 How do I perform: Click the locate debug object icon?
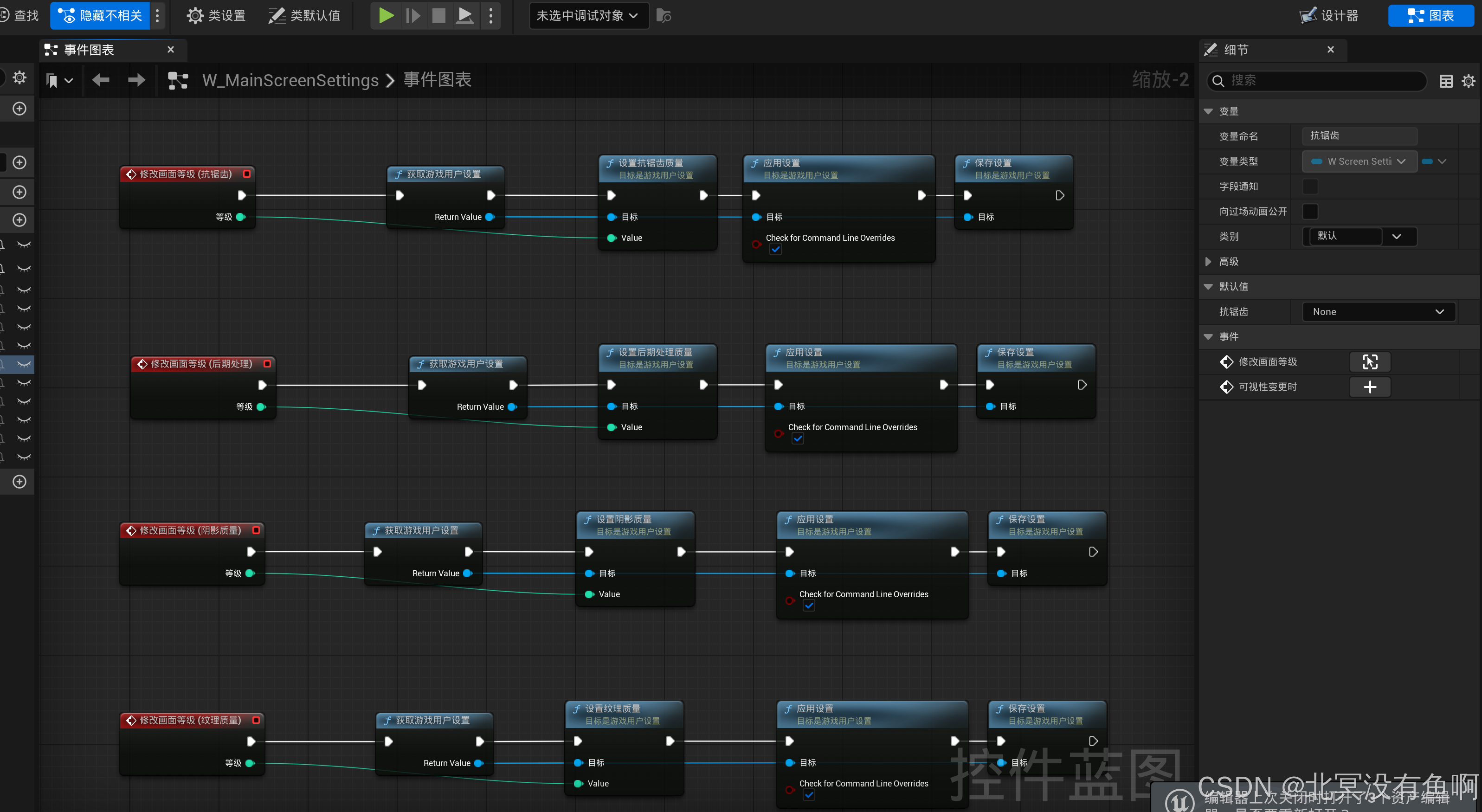tap(664, 15)
